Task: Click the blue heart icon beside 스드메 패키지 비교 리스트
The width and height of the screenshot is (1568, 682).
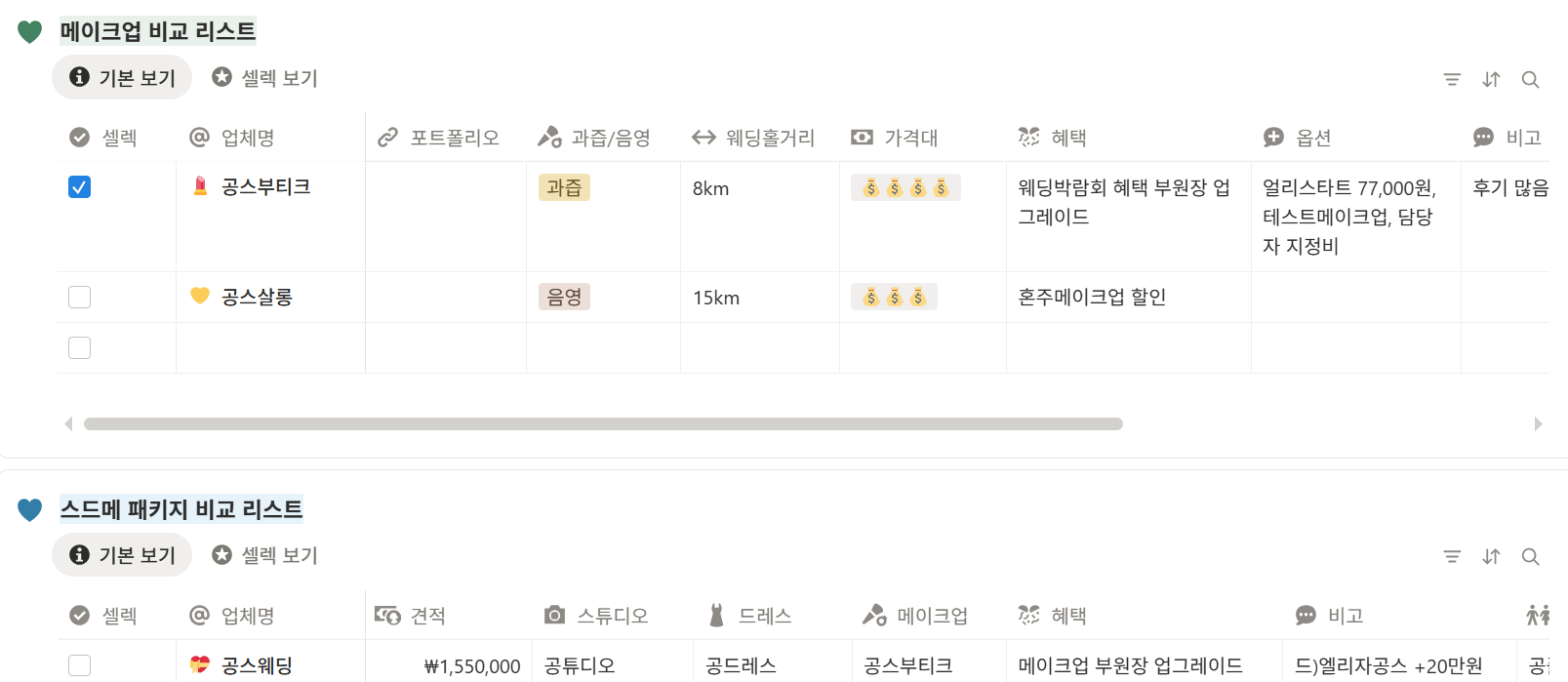Action: [x=29, y=508]
